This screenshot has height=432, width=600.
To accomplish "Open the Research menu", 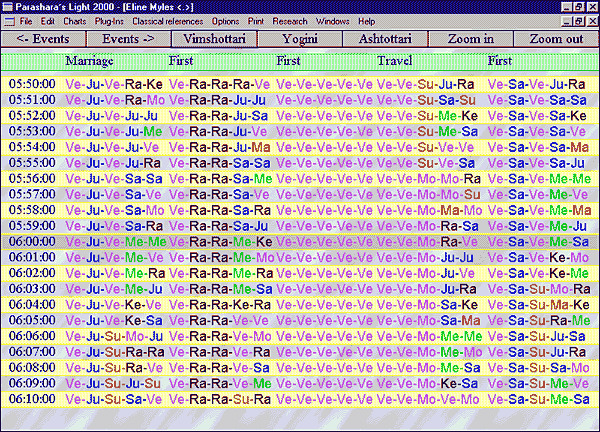I will (x=290, y=21).
